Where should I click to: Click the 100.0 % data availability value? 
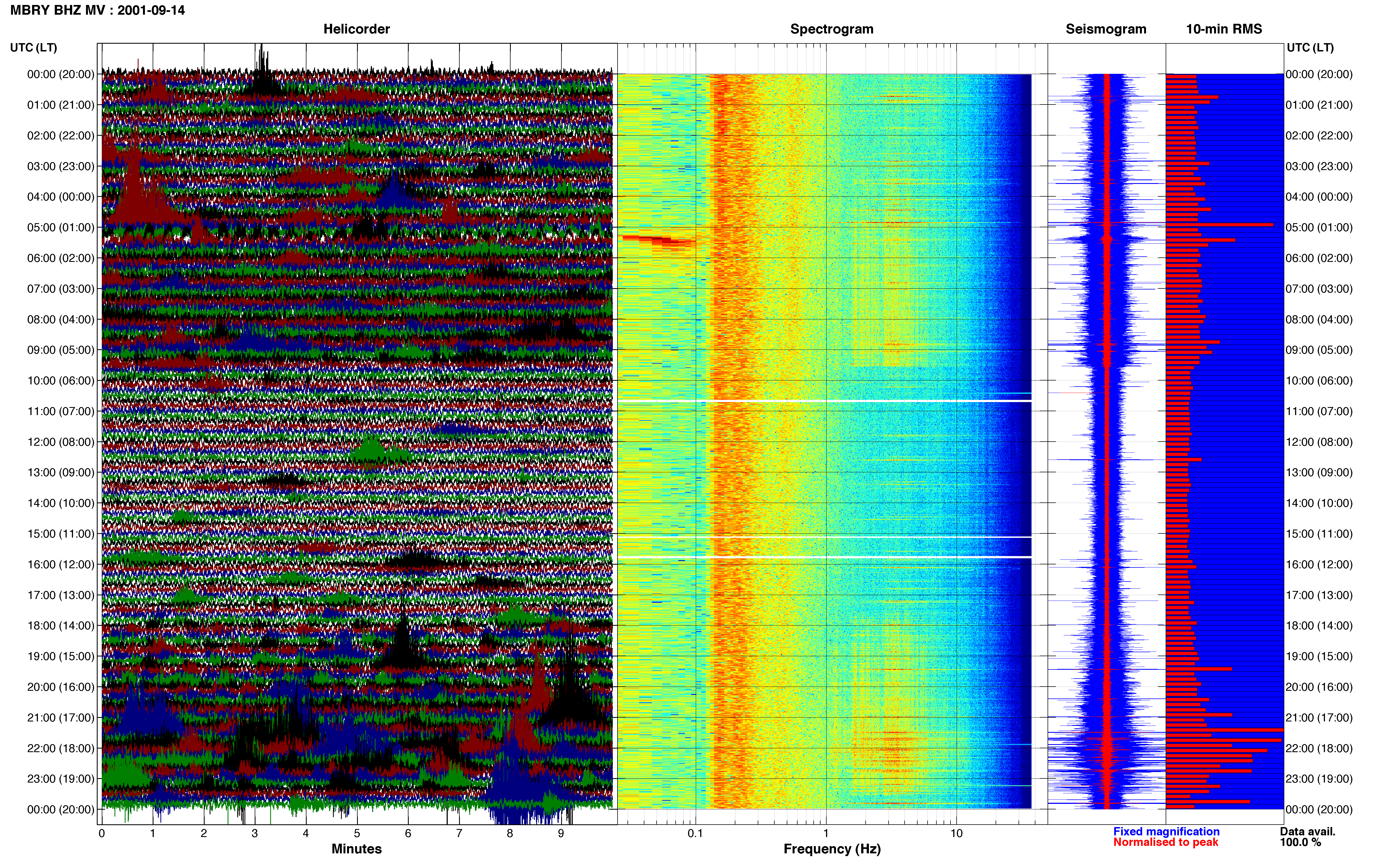1300,842
